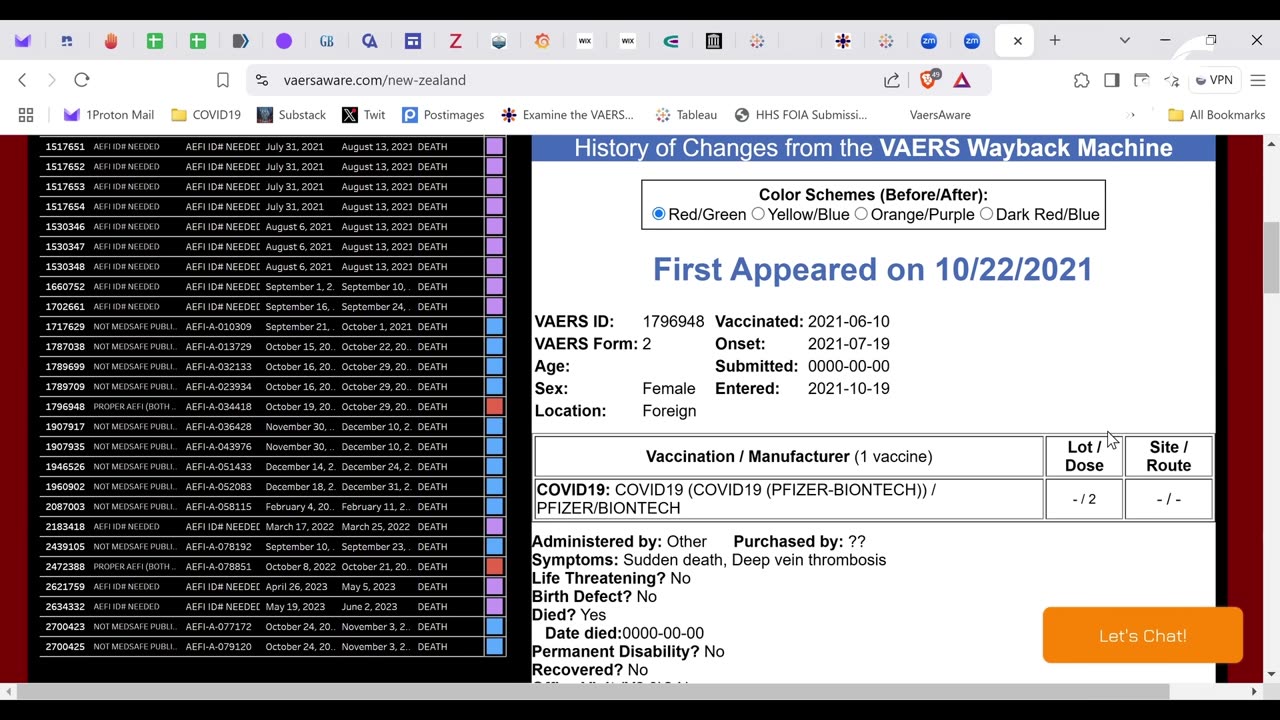1280x720 pixels.
Task: Select table row with VAERS ID 2700425
Action: (x=272, y=647)
